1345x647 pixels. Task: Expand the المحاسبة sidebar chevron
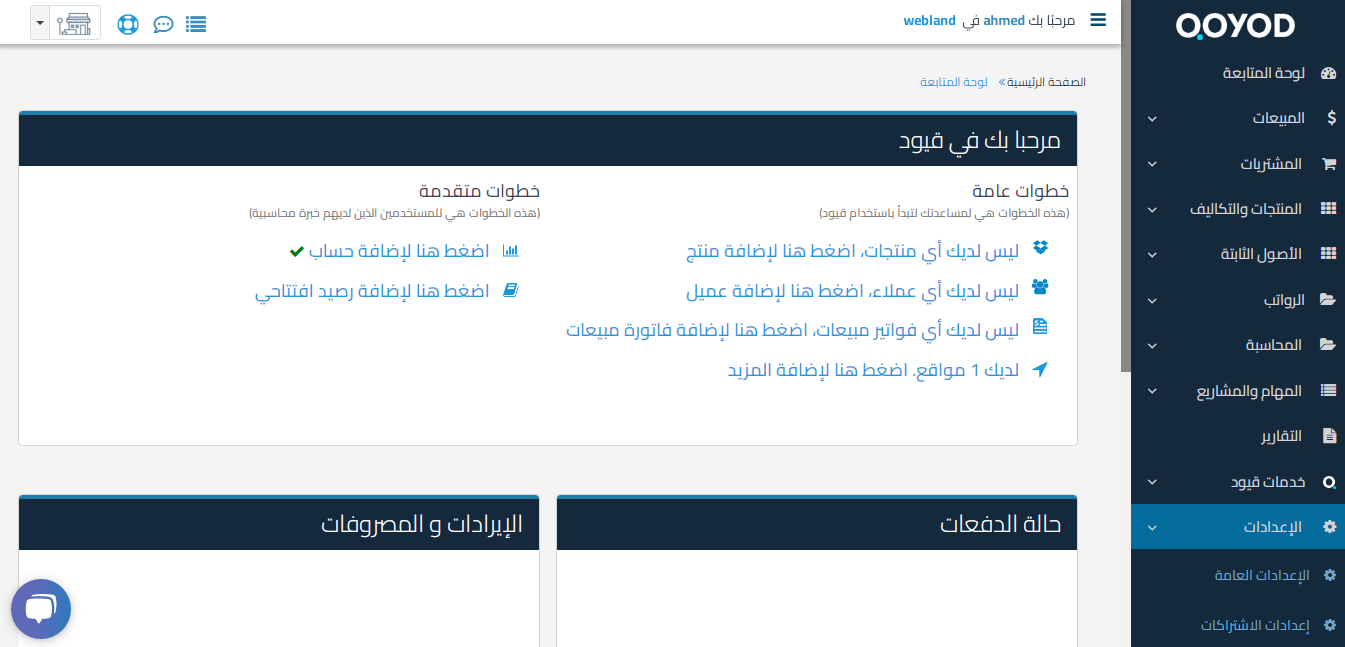tap(1151, 345)
